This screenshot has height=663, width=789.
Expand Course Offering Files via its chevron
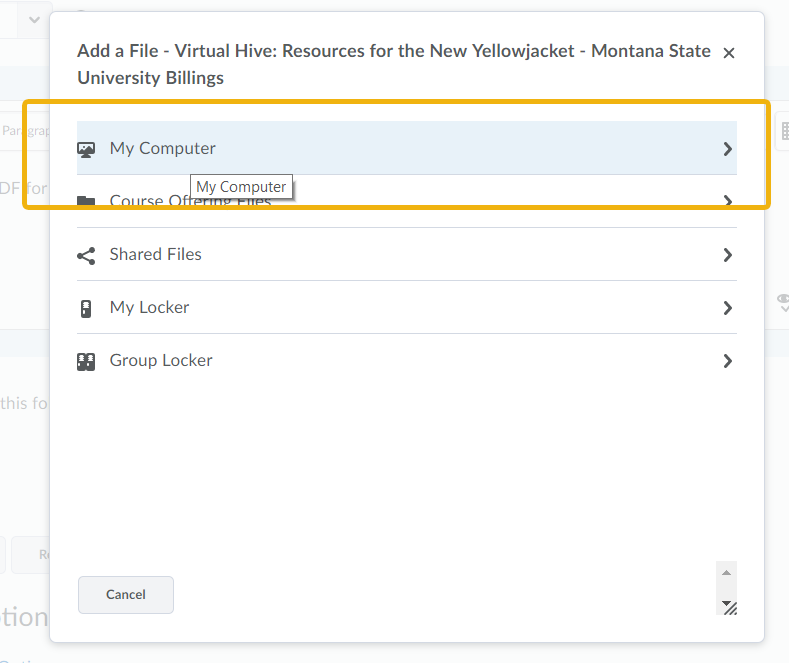tap(727, 201)
